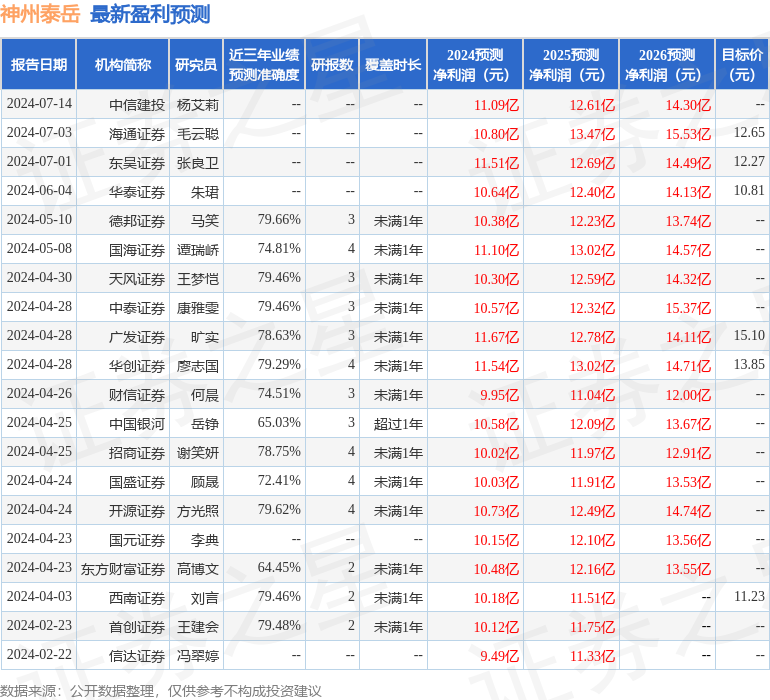Image resolution: width=770 pixels, height=700 pixels.
Task: Click the 最新盈利预测 heading
Action: click(x=150, y=14)
